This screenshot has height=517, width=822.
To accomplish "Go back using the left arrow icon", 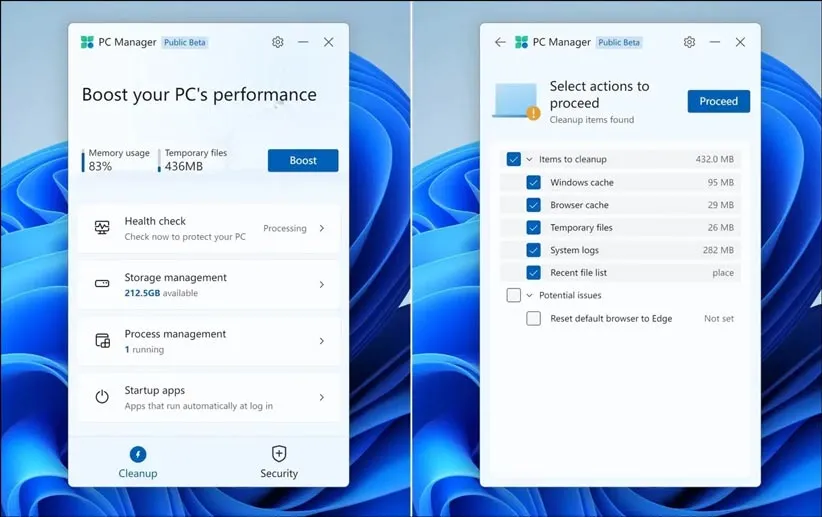I will [x=500, y=42].
